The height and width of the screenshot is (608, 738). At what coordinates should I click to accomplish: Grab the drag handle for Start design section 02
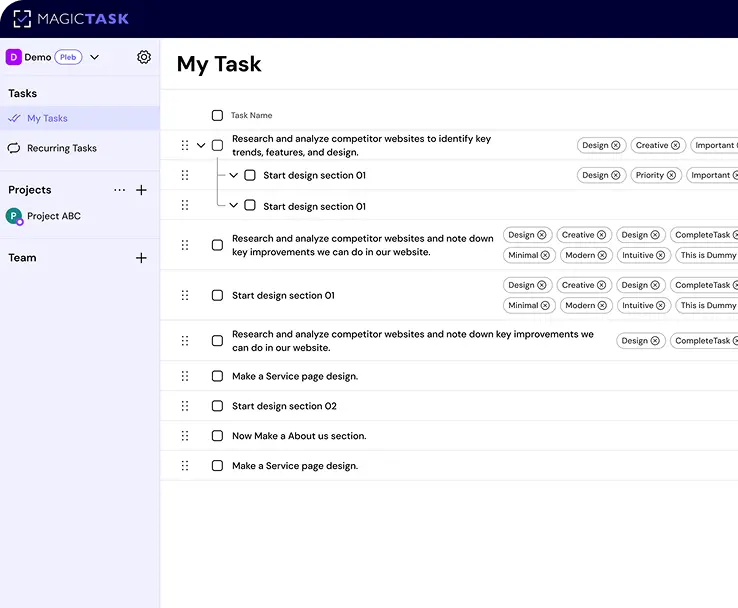click(x=185, y=406)
